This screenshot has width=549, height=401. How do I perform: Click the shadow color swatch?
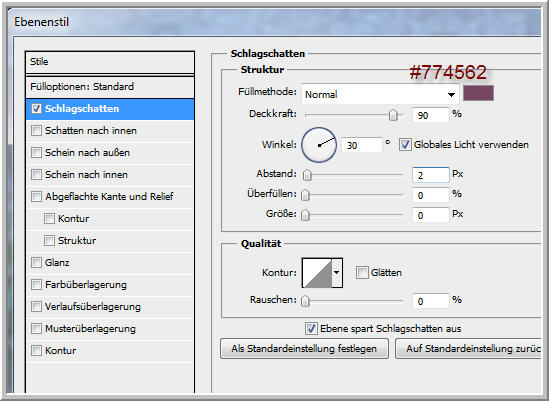point(478,93)
